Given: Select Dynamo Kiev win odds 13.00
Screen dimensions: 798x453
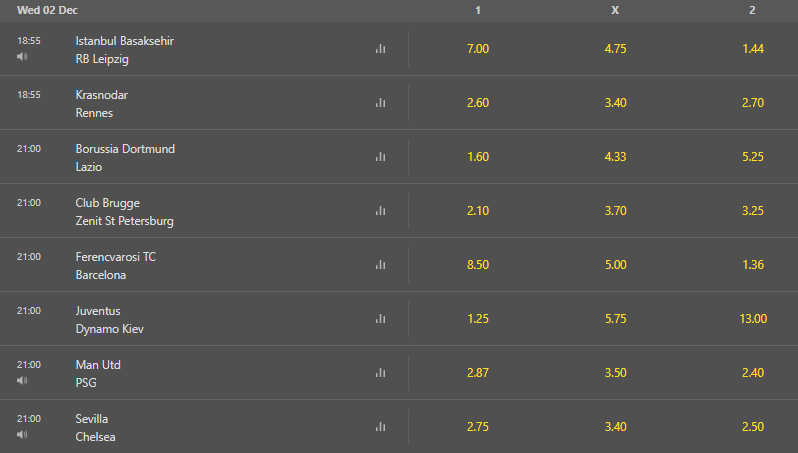Looking at the screenshot, I should pos(753,319).
